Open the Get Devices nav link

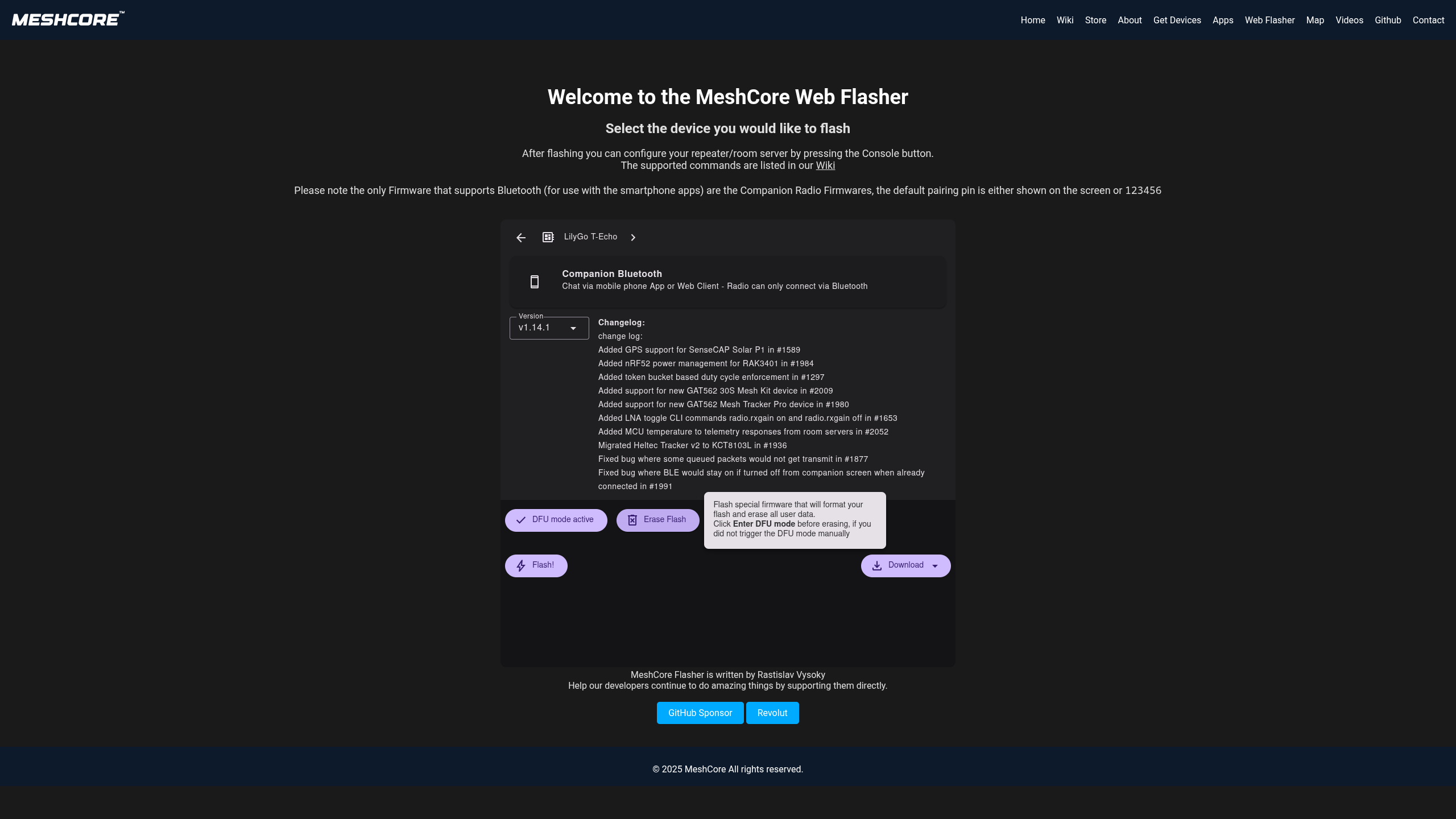coord(1177,20)
